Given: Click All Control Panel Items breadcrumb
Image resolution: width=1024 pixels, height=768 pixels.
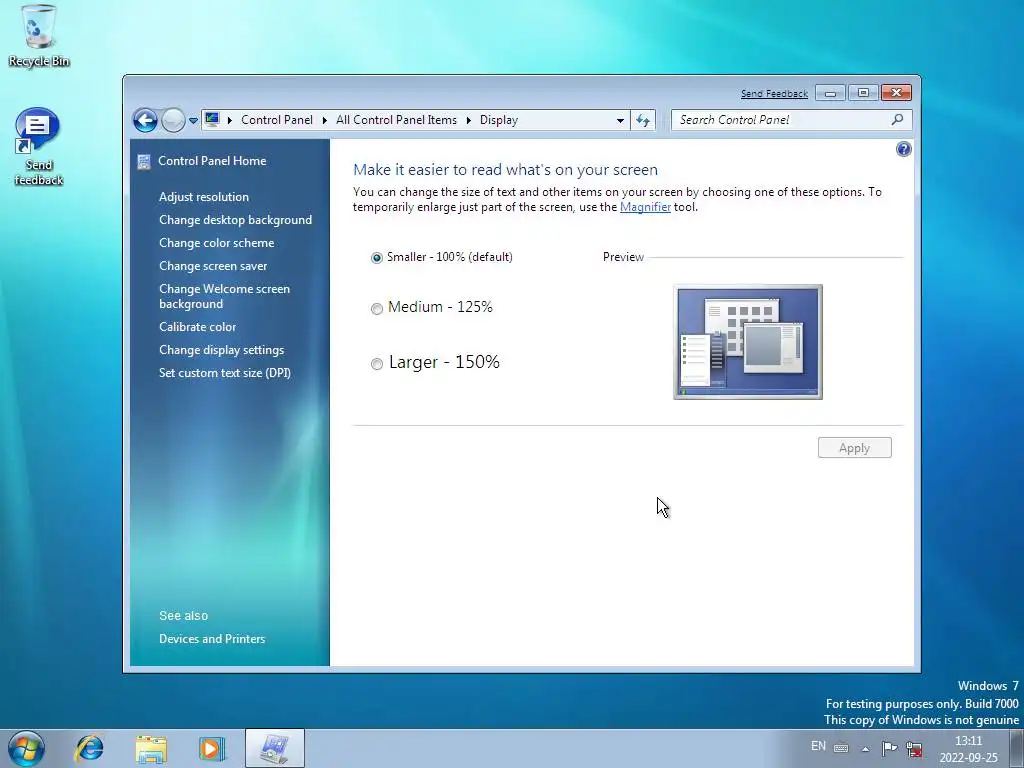Looking at the screenshot, I should [396, 120].
